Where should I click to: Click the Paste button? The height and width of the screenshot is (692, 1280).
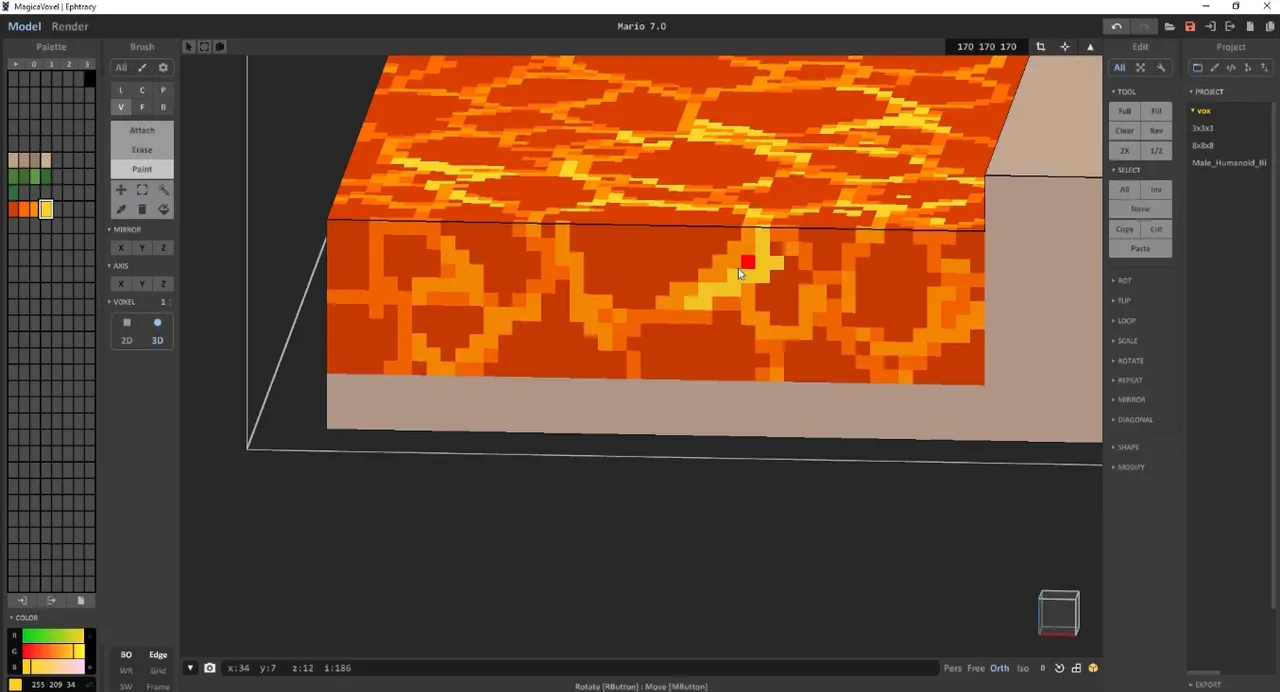[x=1140, y=248]
